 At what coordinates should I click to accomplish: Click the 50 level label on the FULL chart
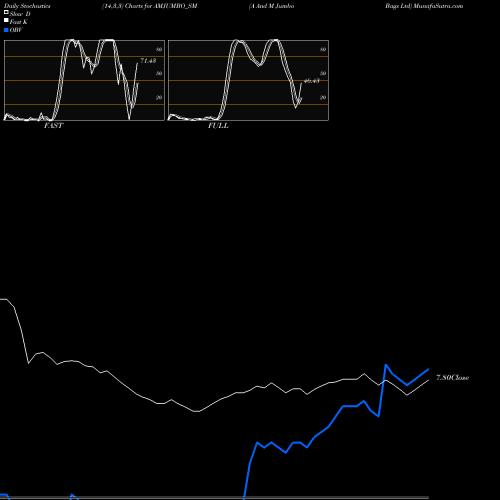[x=323, y=73]
